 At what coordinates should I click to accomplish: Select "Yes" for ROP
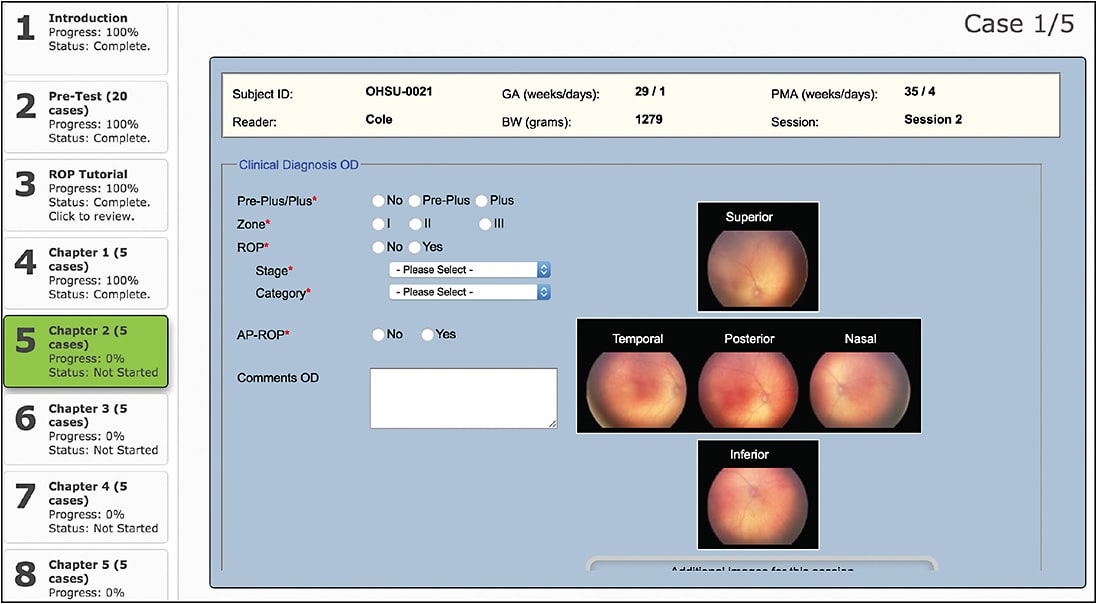point(415,247)
